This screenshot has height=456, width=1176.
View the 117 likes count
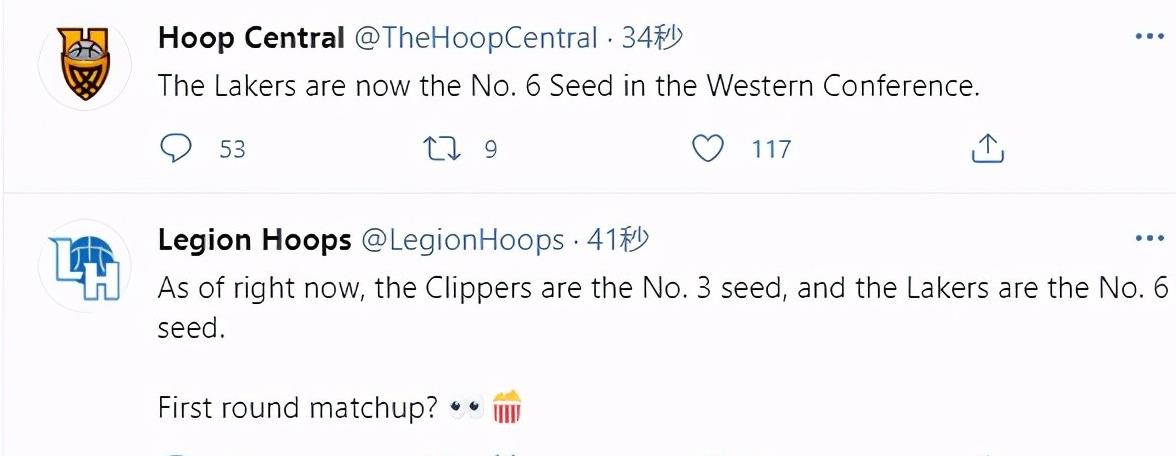[x=771, y=149]
